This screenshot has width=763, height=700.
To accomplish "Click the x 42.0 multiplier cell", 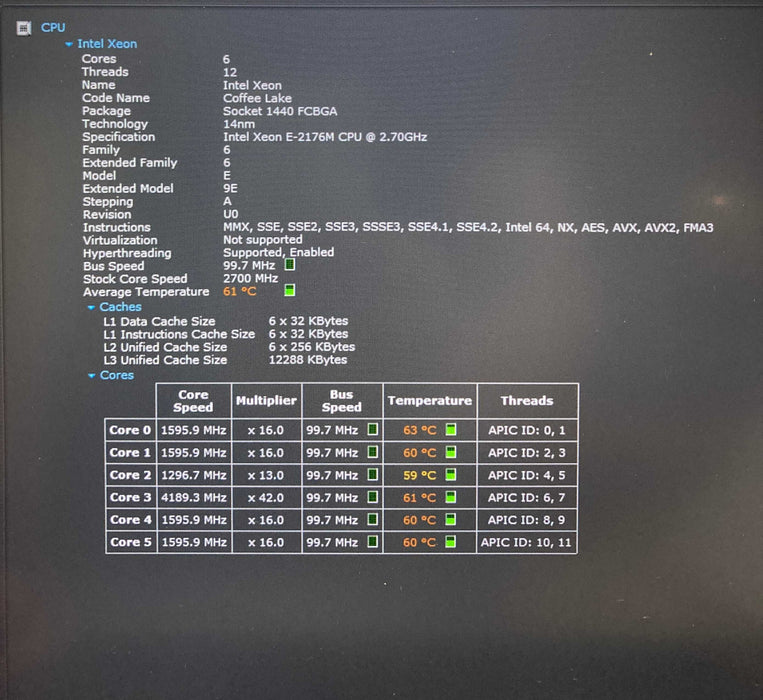I will (x=266, y=498).
